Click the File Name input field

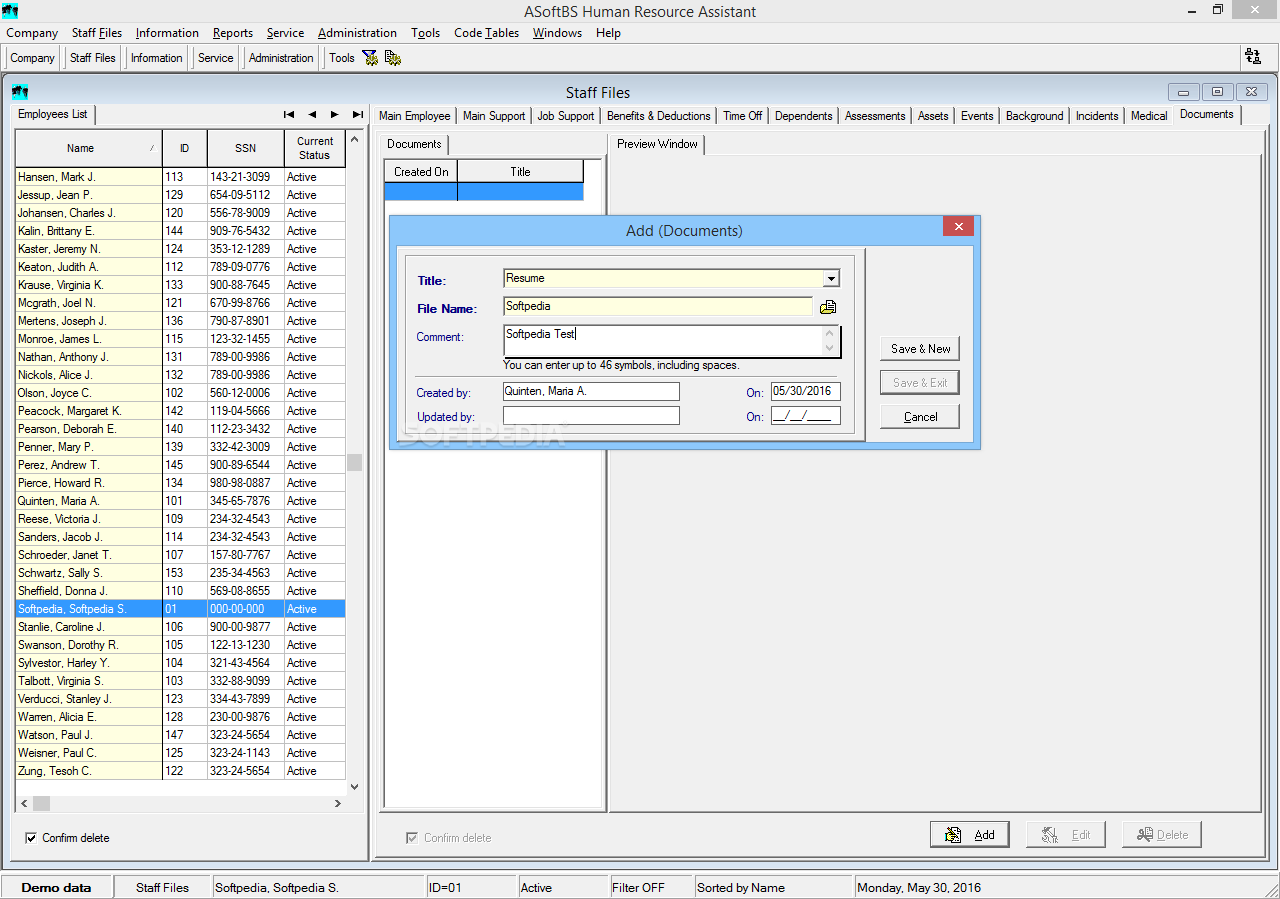(658, 306)
